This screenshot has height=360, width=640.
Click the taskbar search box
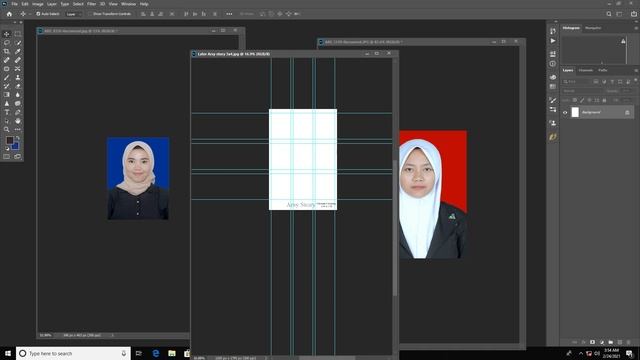pos(73,353)
